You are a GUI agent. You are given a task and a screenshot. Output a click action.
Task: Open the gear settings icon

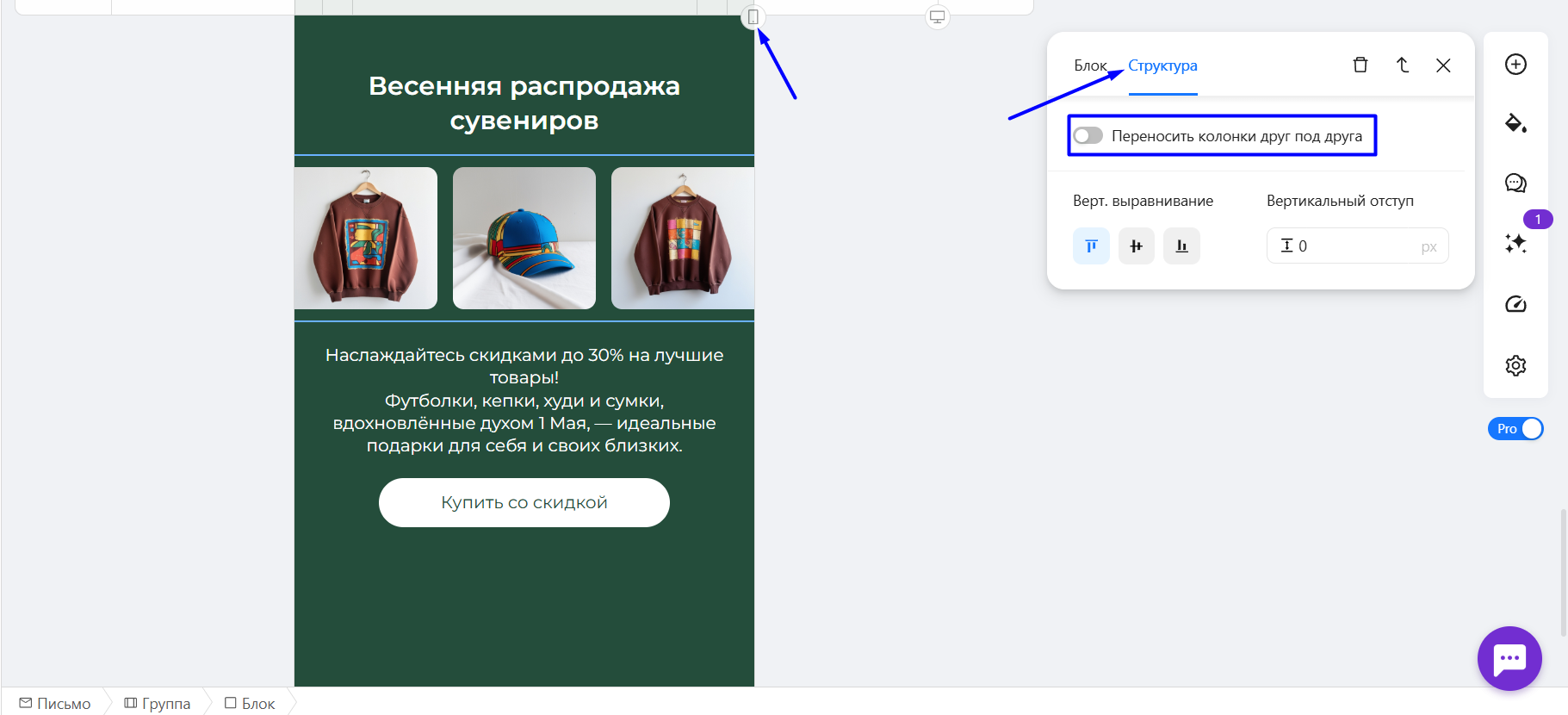pos(1515,365)
